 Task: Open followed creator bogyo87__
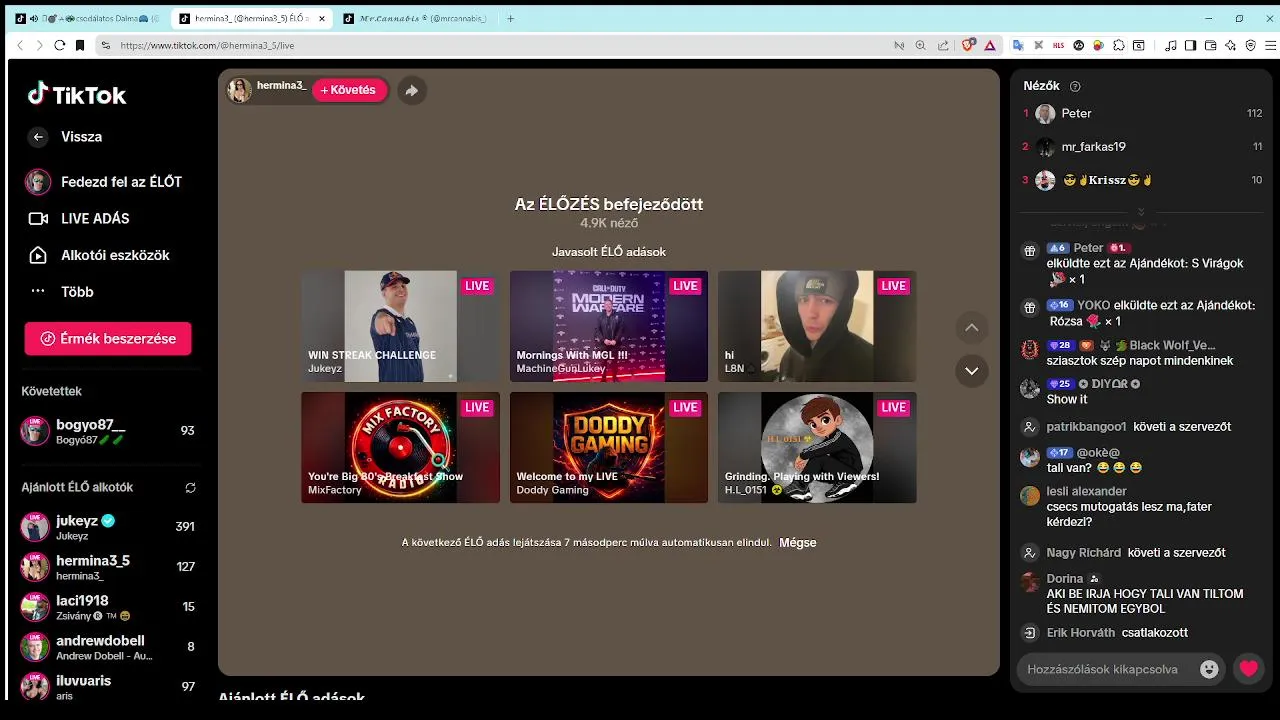(108, 431)
